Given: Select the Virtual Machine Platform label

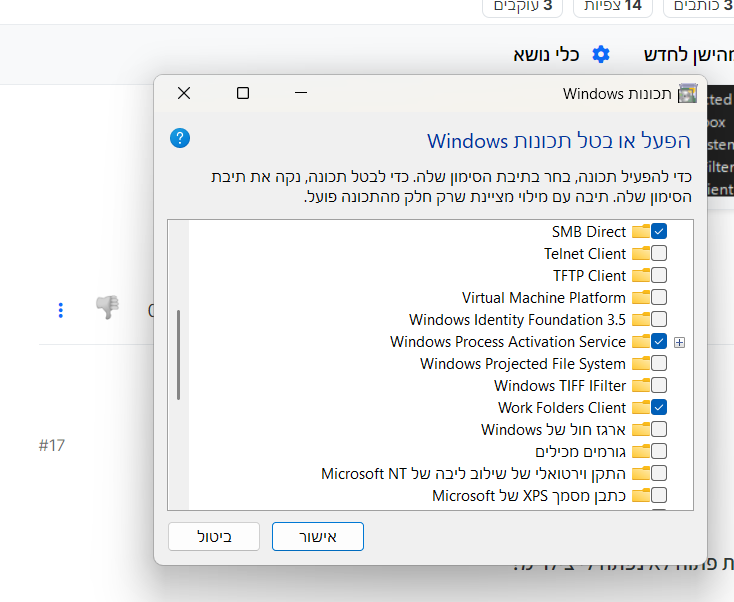Looking at the screenshot, I should coord(543,298).
